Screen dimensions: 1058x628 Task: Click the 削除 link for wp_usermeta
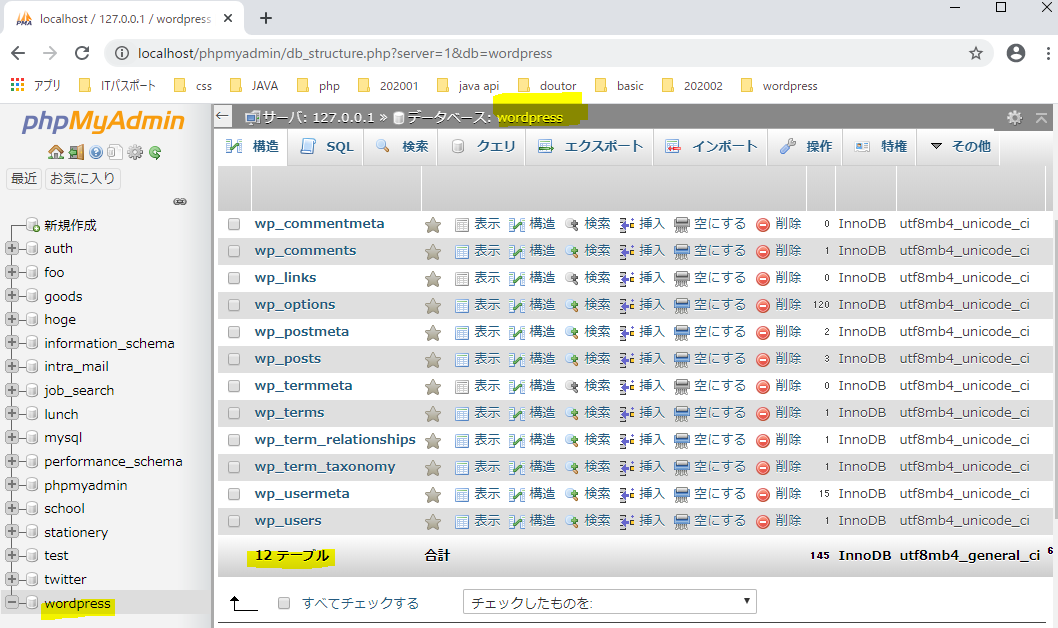pos(788,494)
